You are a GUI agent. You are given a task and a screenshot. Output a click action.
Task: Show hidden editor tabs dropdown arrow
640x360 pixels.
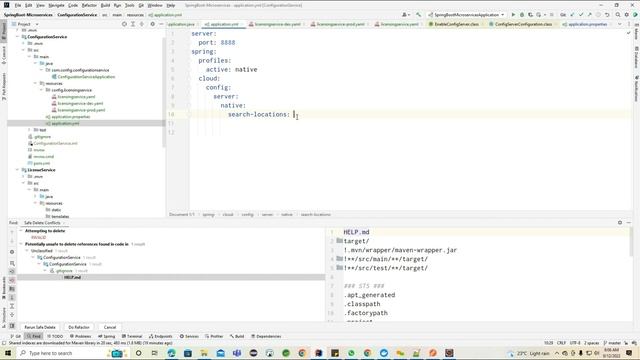620,24
